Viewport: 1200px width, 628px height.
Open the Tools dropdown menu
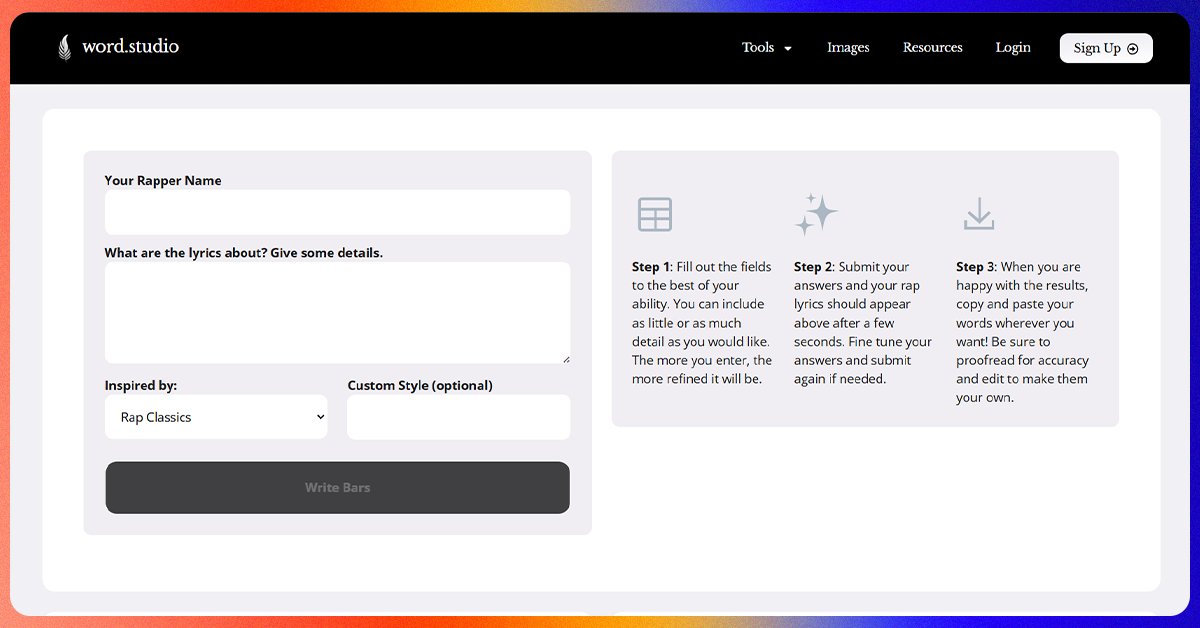pos(767,48)
